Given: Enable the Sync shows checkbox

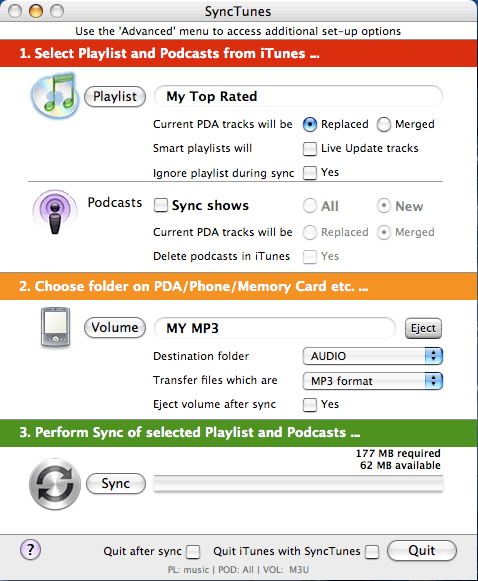Looking at the screenshot, I should pos(161,205).
